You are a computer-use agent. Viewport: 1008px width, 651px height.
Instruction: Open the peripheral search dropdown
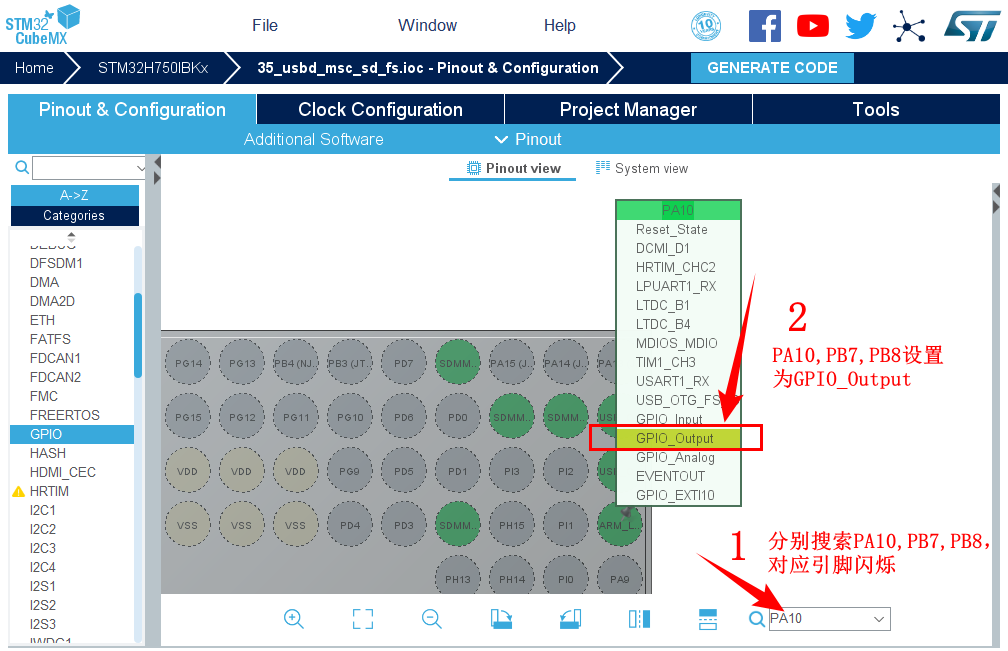pos(141,168)
